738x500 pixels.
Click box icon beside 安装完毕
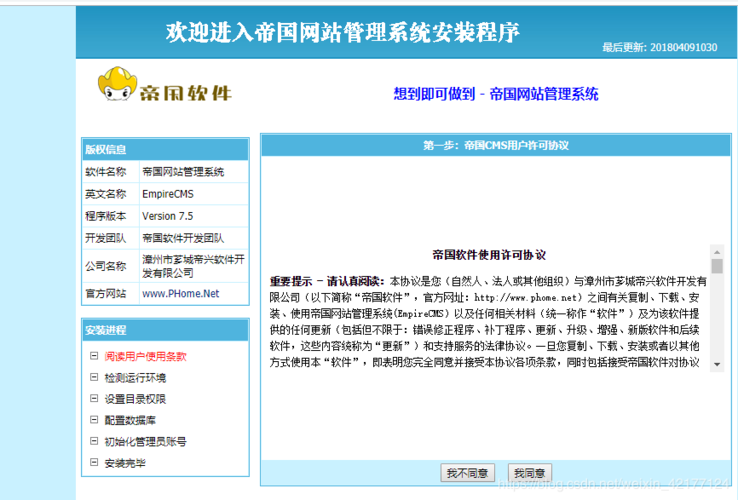click(94, 462)
